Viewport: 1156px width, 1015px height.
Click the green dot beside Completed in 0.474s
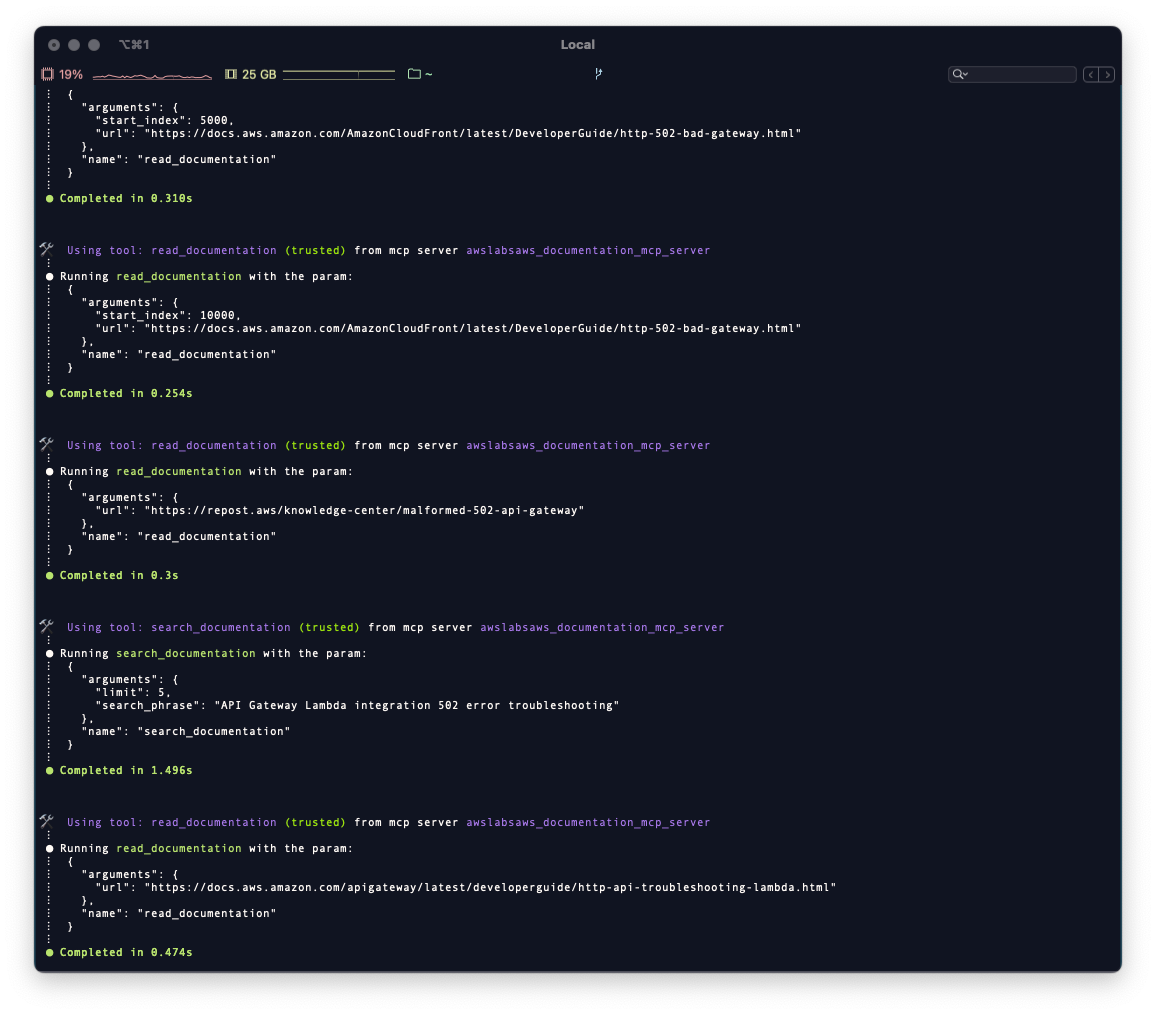49,952
